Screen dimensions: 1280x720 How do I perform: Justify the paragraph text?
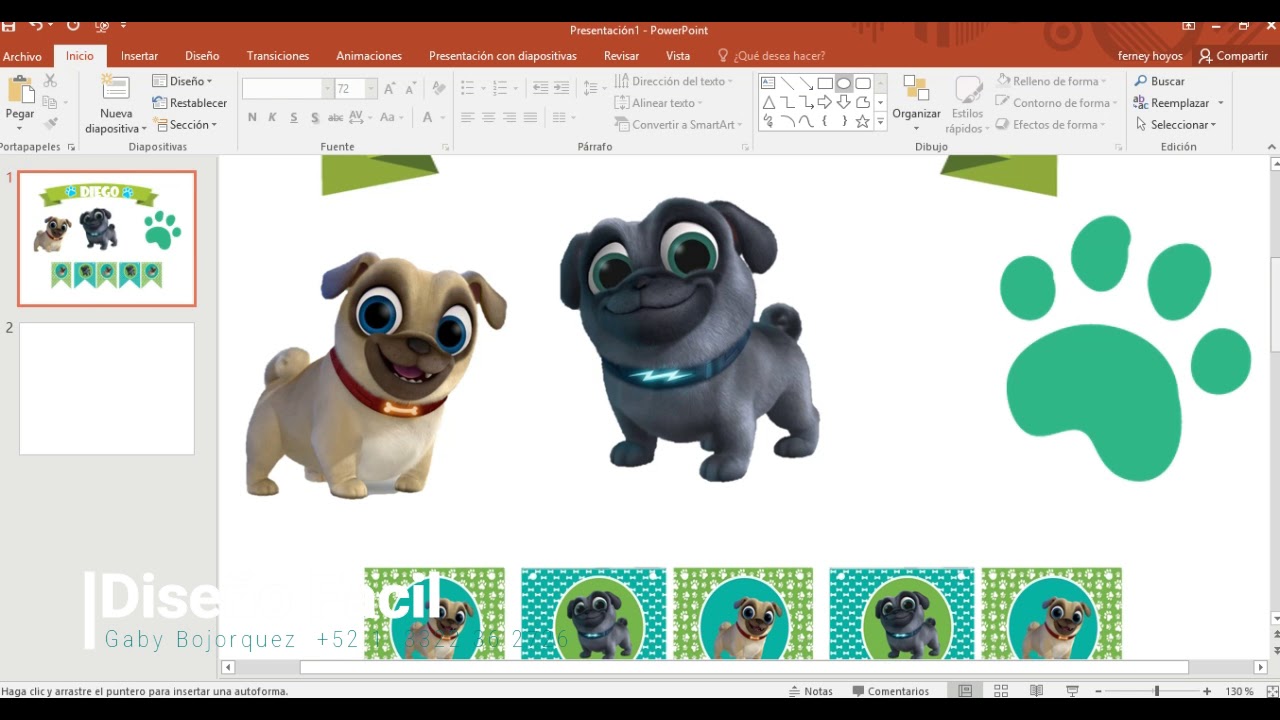click(530, 117)
